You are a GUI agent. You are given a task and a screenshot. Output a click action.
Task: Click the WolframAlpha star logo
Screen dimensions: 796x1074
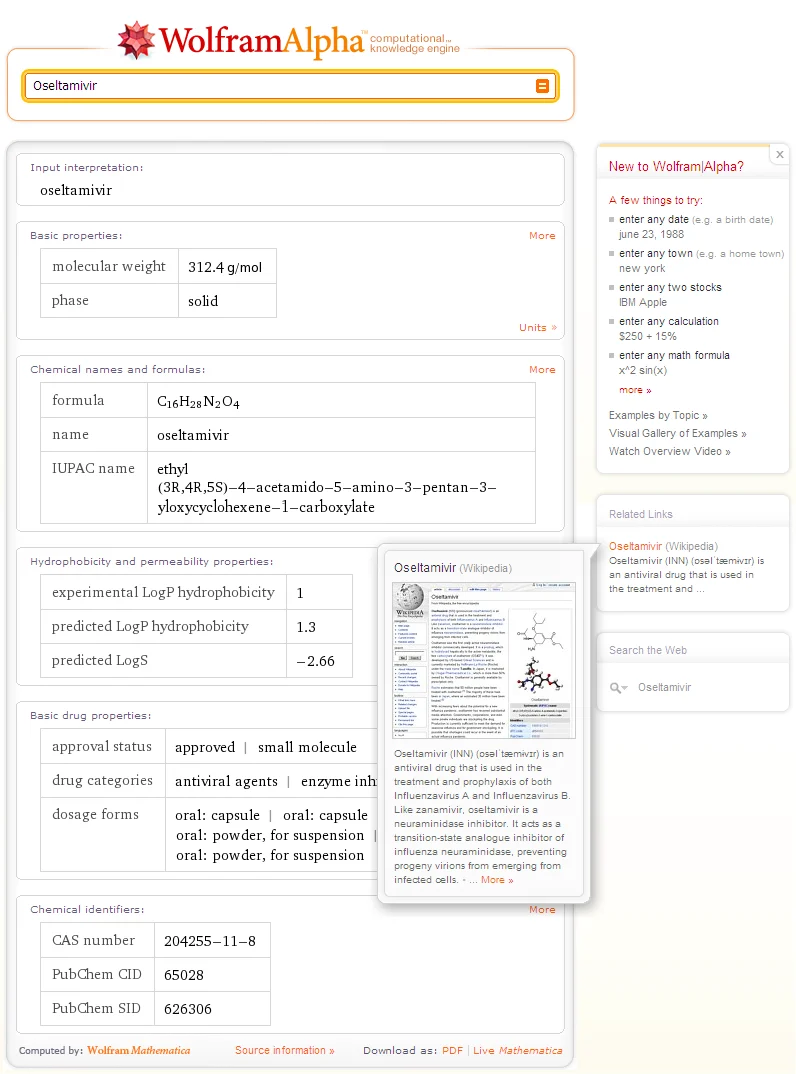coord(136,40)
